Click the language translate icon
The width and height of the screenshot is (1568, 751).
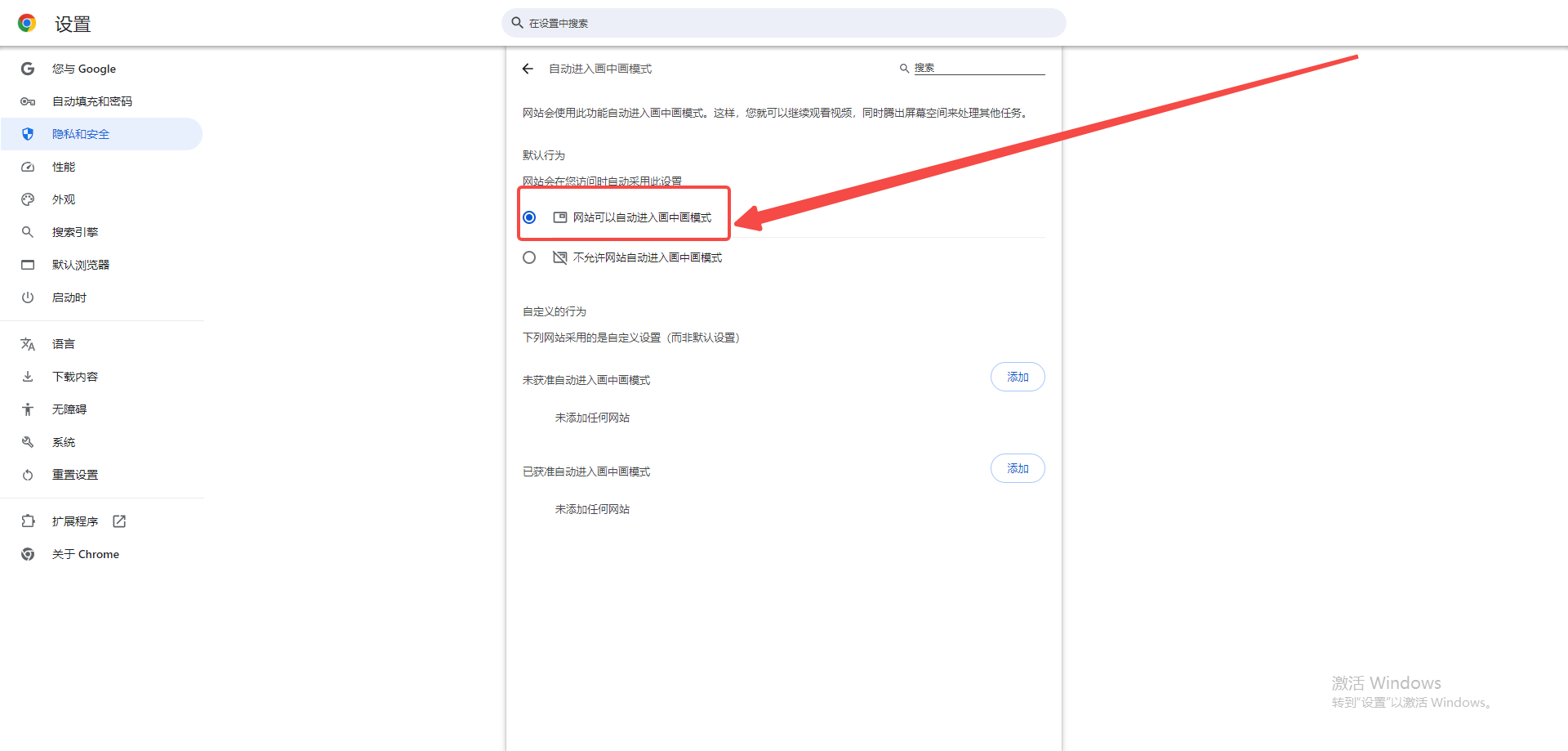[x=28, y=344]
